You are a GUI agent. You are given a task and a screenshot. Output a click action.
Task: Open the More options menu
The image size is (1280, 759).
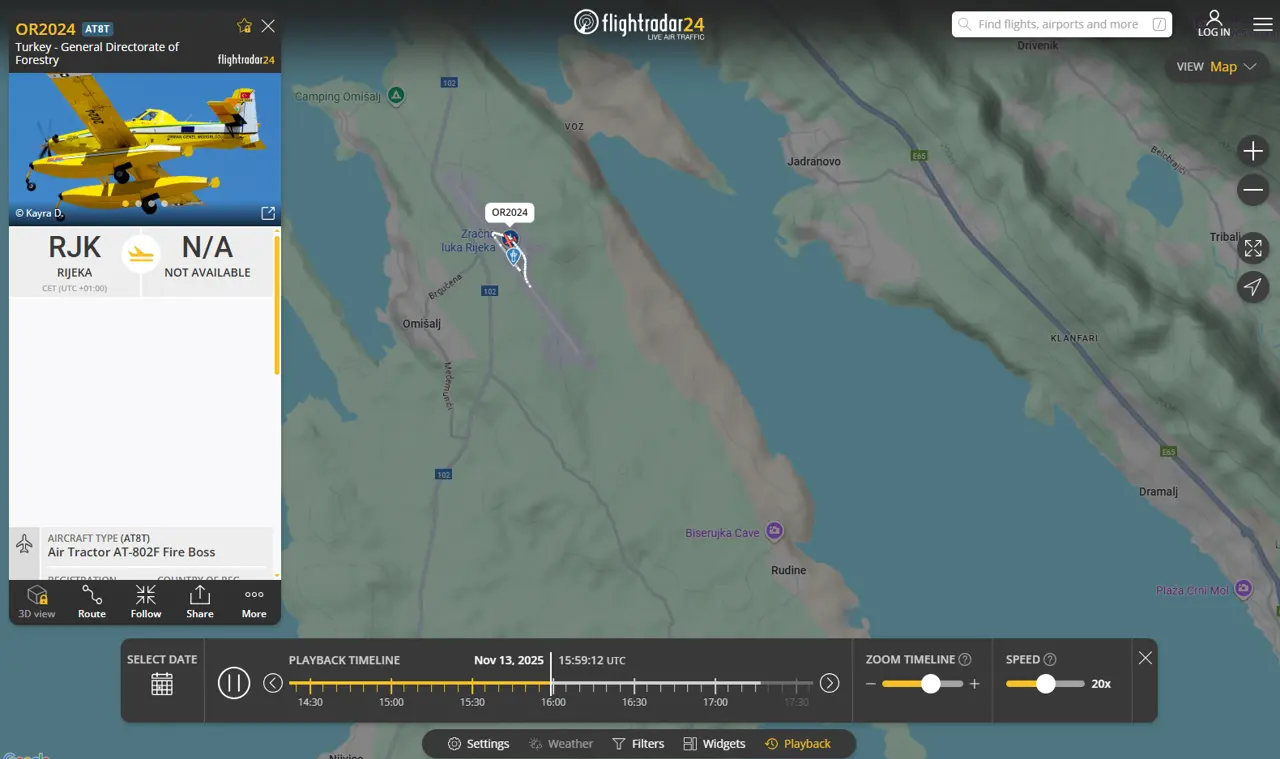[x=254, y=602]
